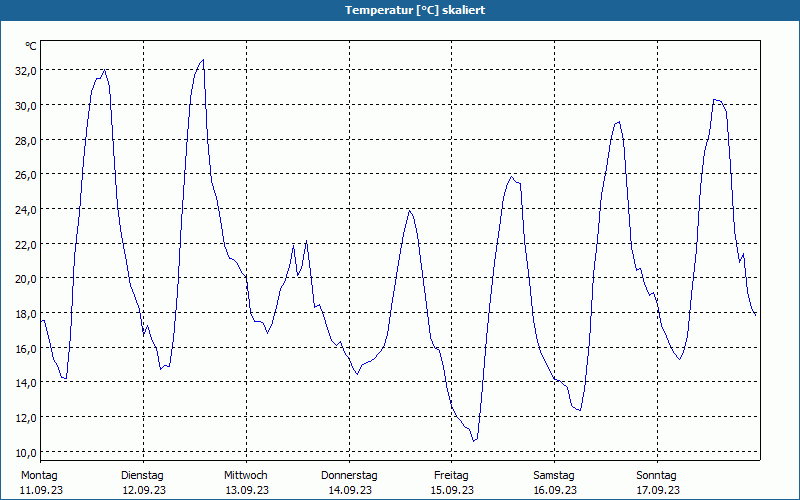Click the Montag day label
The image size is (800, 500).
(39, 476)
